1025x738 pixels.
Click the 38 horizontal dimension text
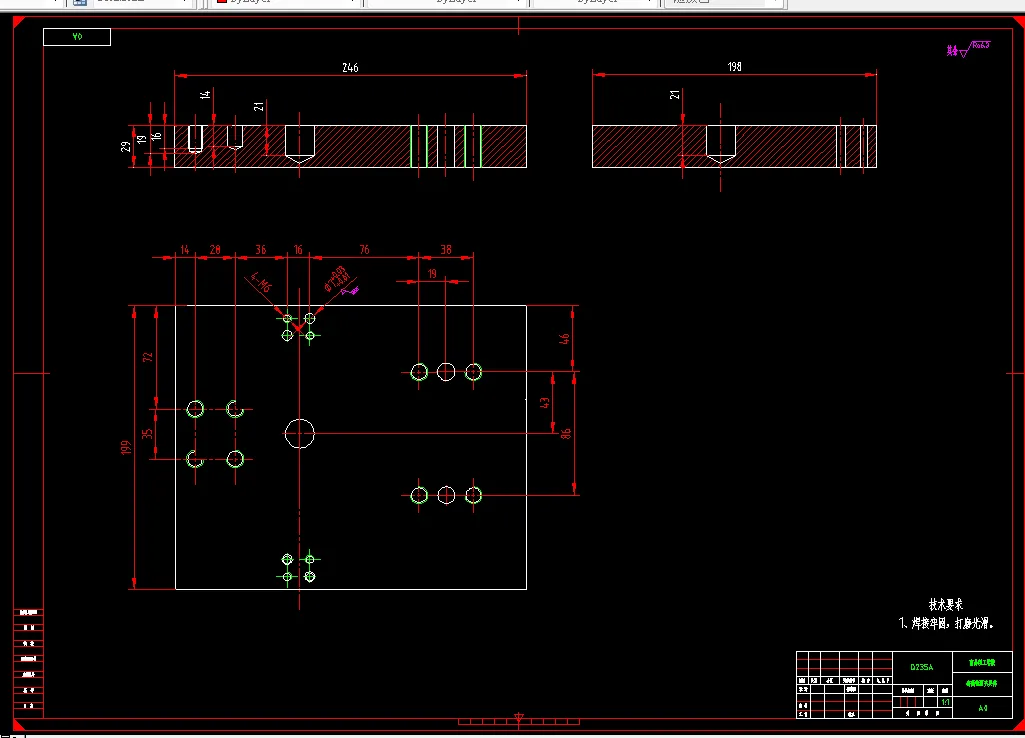pos(446,250)
